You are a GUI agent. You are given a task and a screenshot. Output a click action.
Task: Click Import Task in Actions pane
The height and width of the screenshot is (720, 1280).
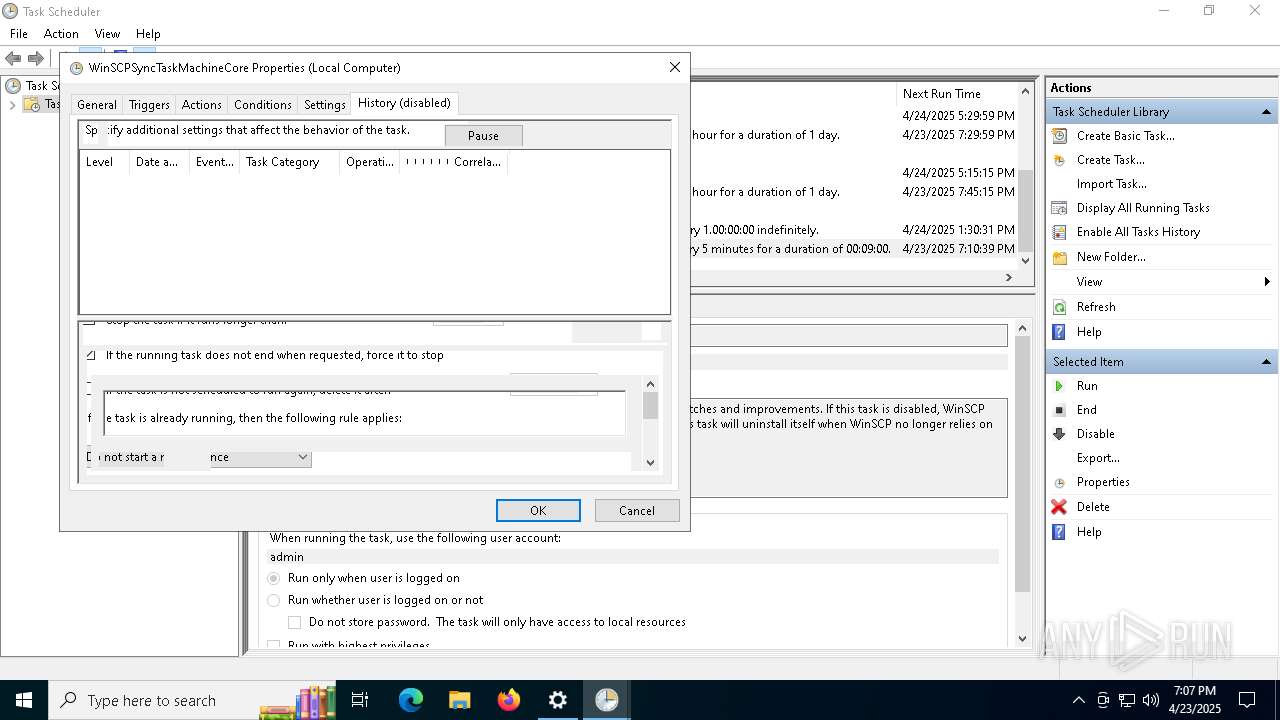1111,184
